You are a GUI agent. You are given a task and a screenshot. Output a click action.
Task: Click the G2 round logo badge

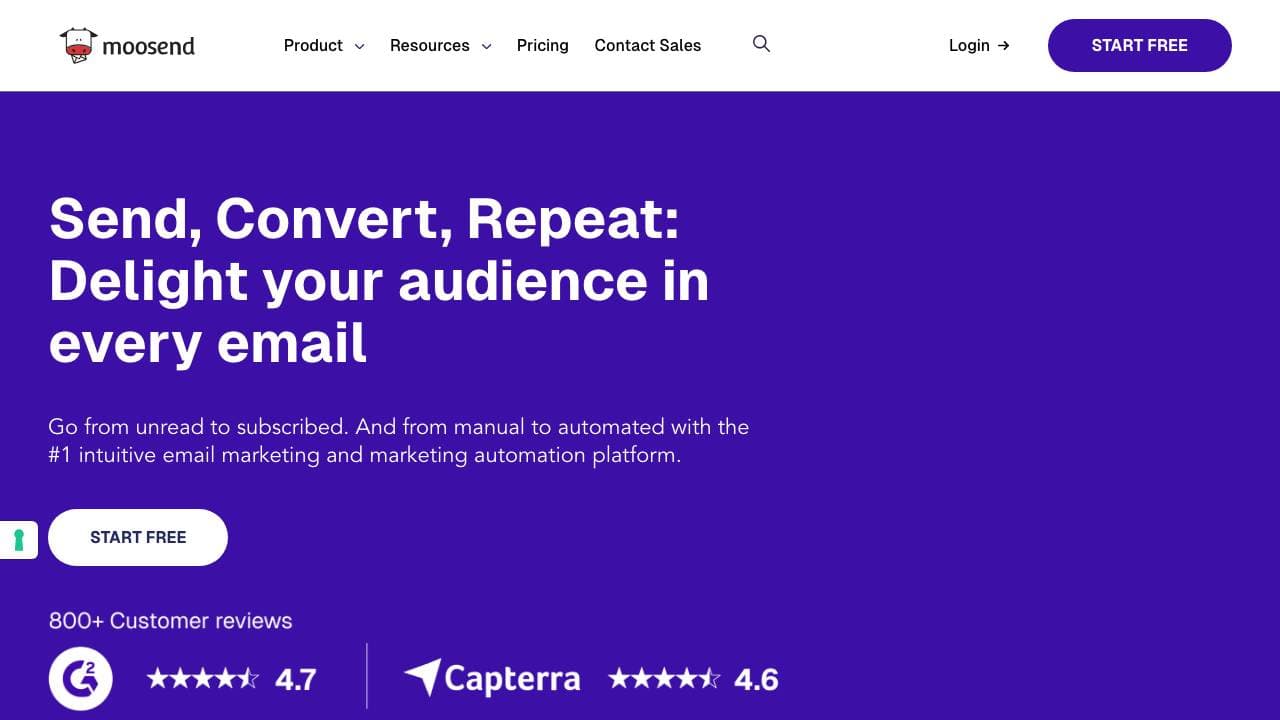tap(80, 679)
